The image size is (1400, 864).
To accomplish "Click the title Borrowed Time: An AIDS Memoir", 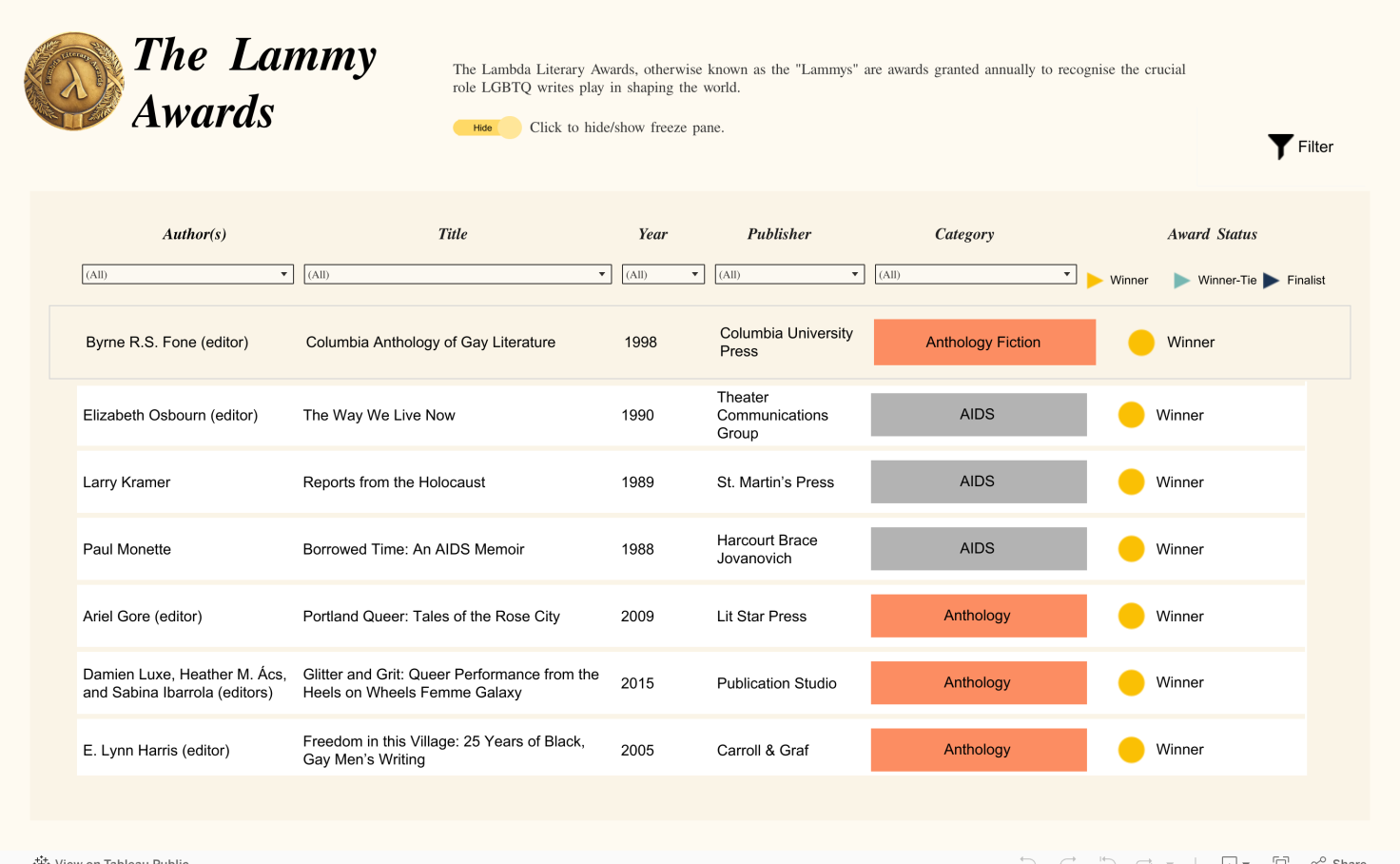I will pos(414,549).
